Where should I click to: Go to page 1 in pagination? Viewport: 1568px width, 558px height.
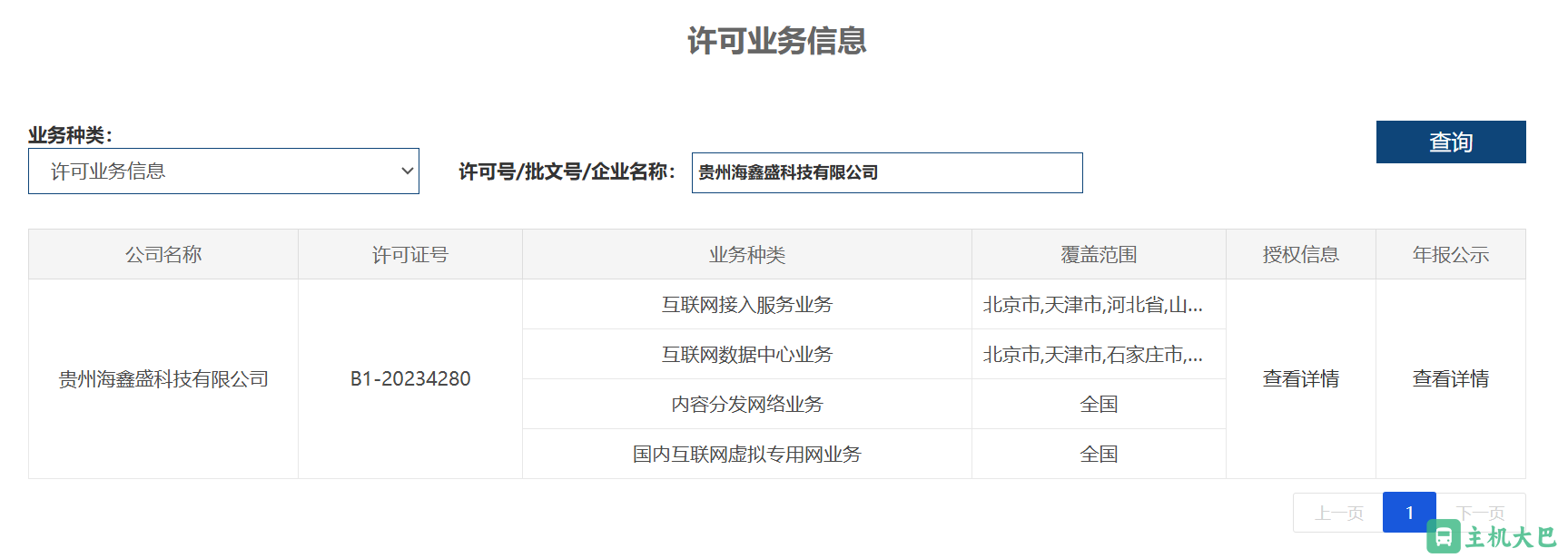(x=1408, y=513)
